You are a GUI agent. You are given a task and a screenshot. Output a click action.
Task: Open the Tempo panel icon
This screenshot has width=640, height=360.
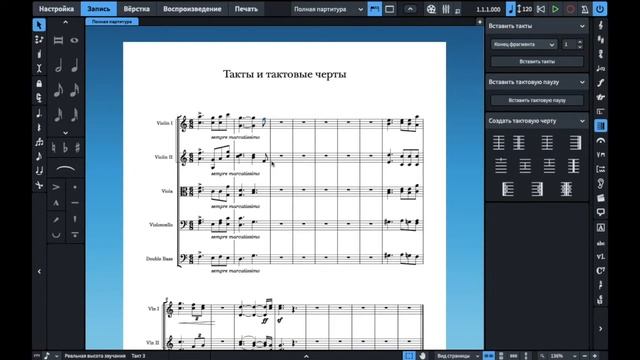coord(600,69)
